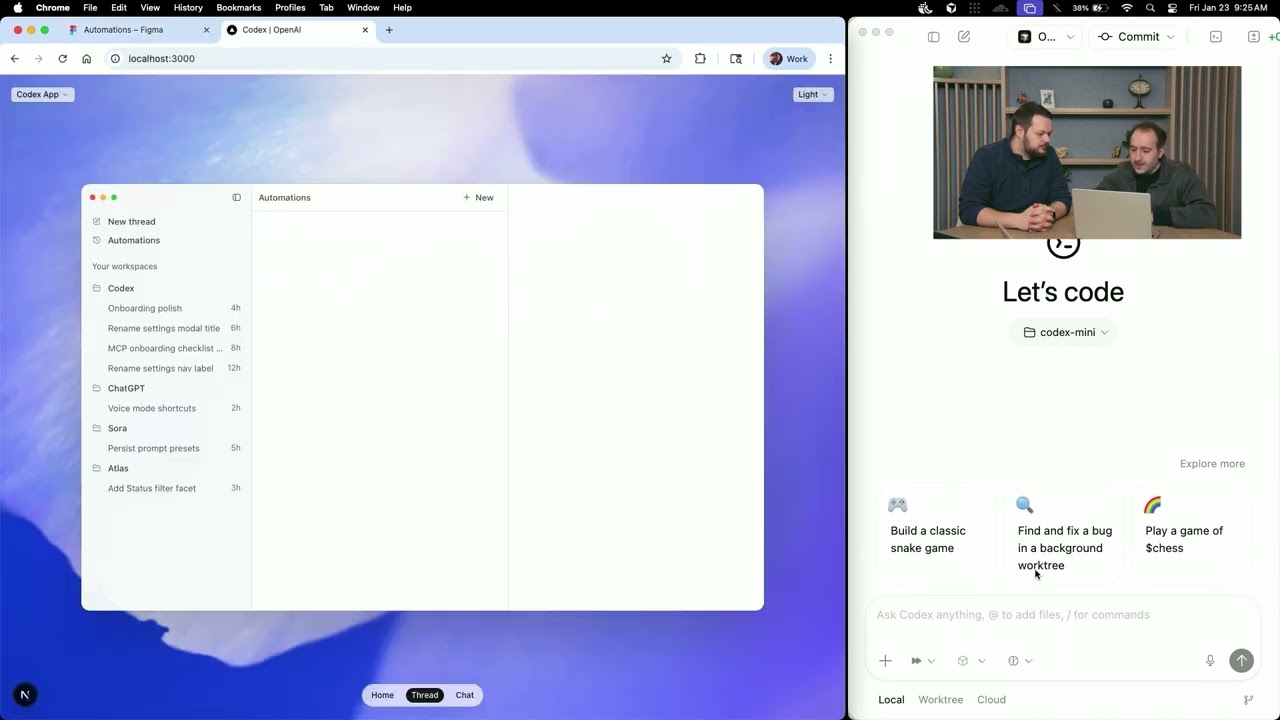
Task: Open the View menu
Action: (x=150, y=8)
